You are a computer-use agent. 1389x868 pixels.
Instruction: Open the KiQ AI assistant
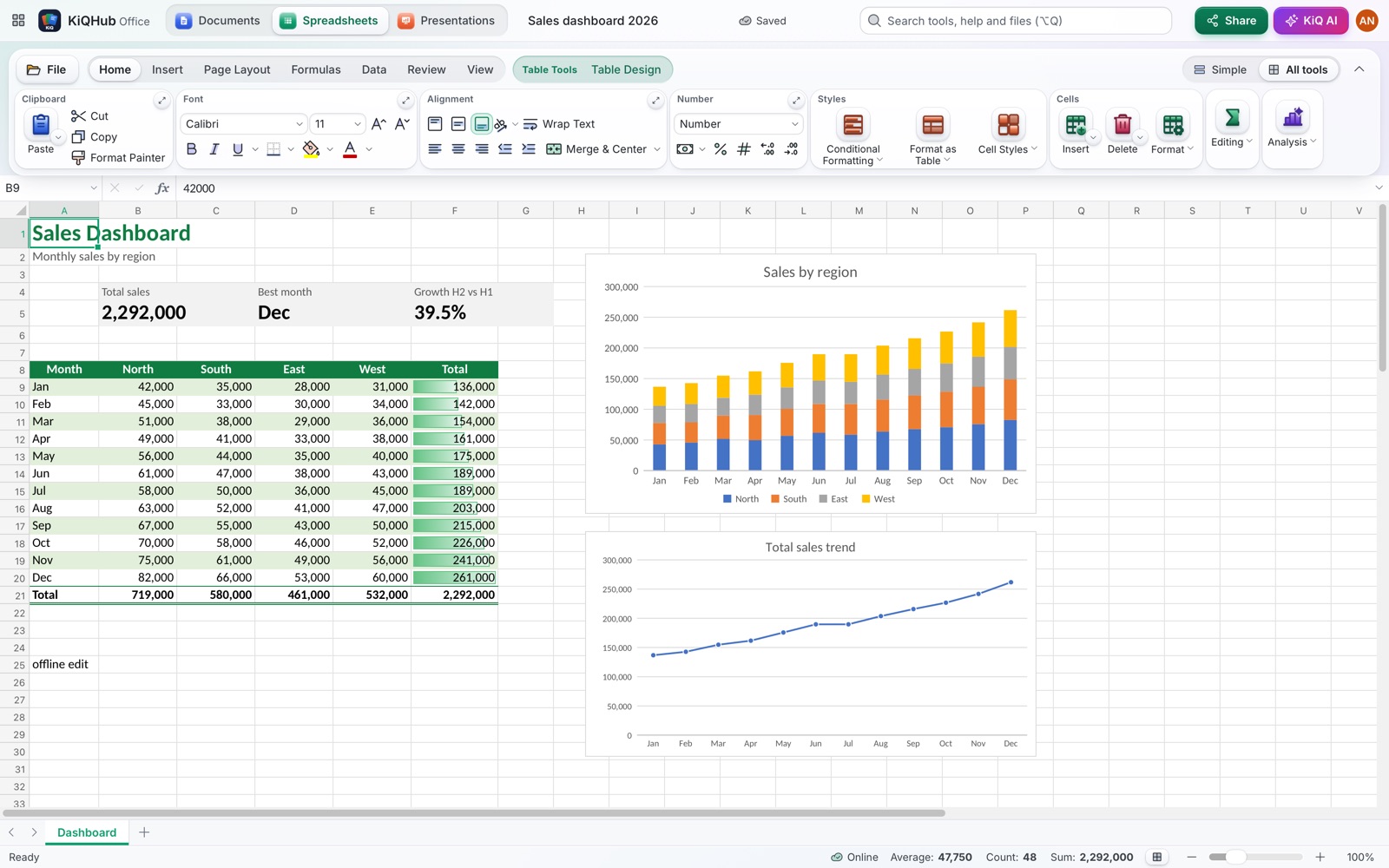click(x=1311, y=21)
